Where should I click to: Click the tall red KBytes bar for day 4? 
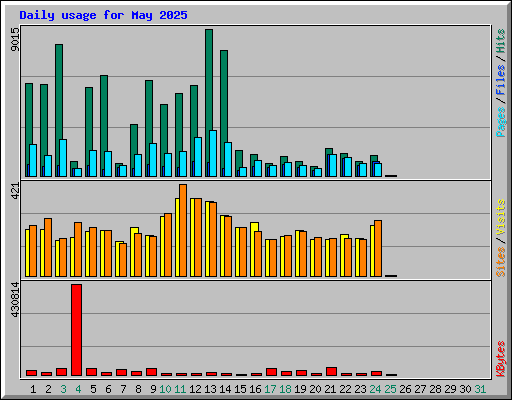click(x=76, y=330)
